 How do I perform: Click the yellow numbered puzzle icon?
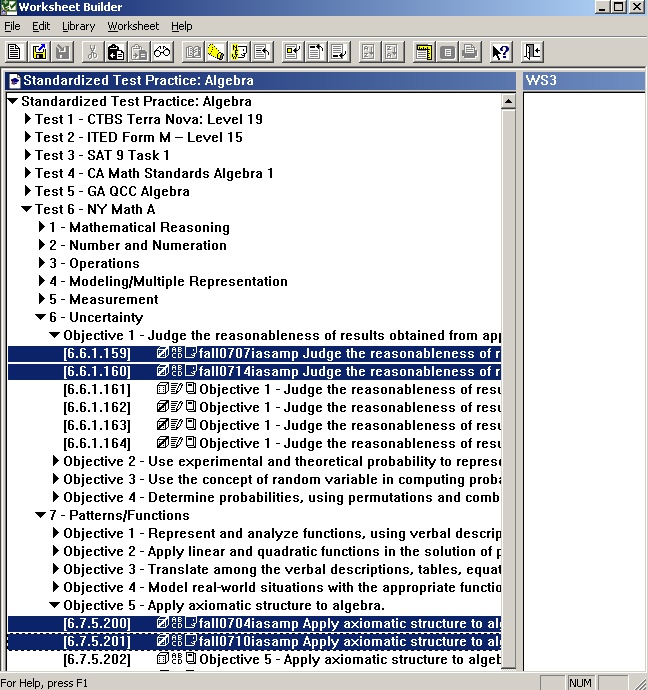click(x=239, y=52)
